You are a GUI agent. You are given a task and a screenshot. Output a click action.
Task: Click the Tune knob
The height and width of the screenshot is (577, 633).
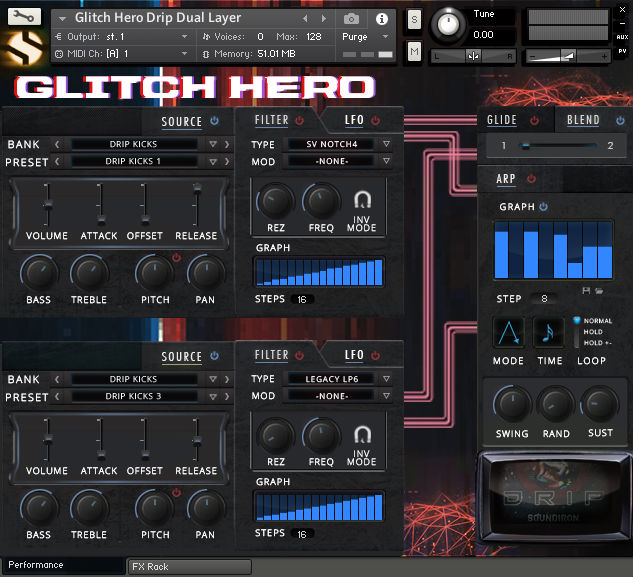[448, 24]
